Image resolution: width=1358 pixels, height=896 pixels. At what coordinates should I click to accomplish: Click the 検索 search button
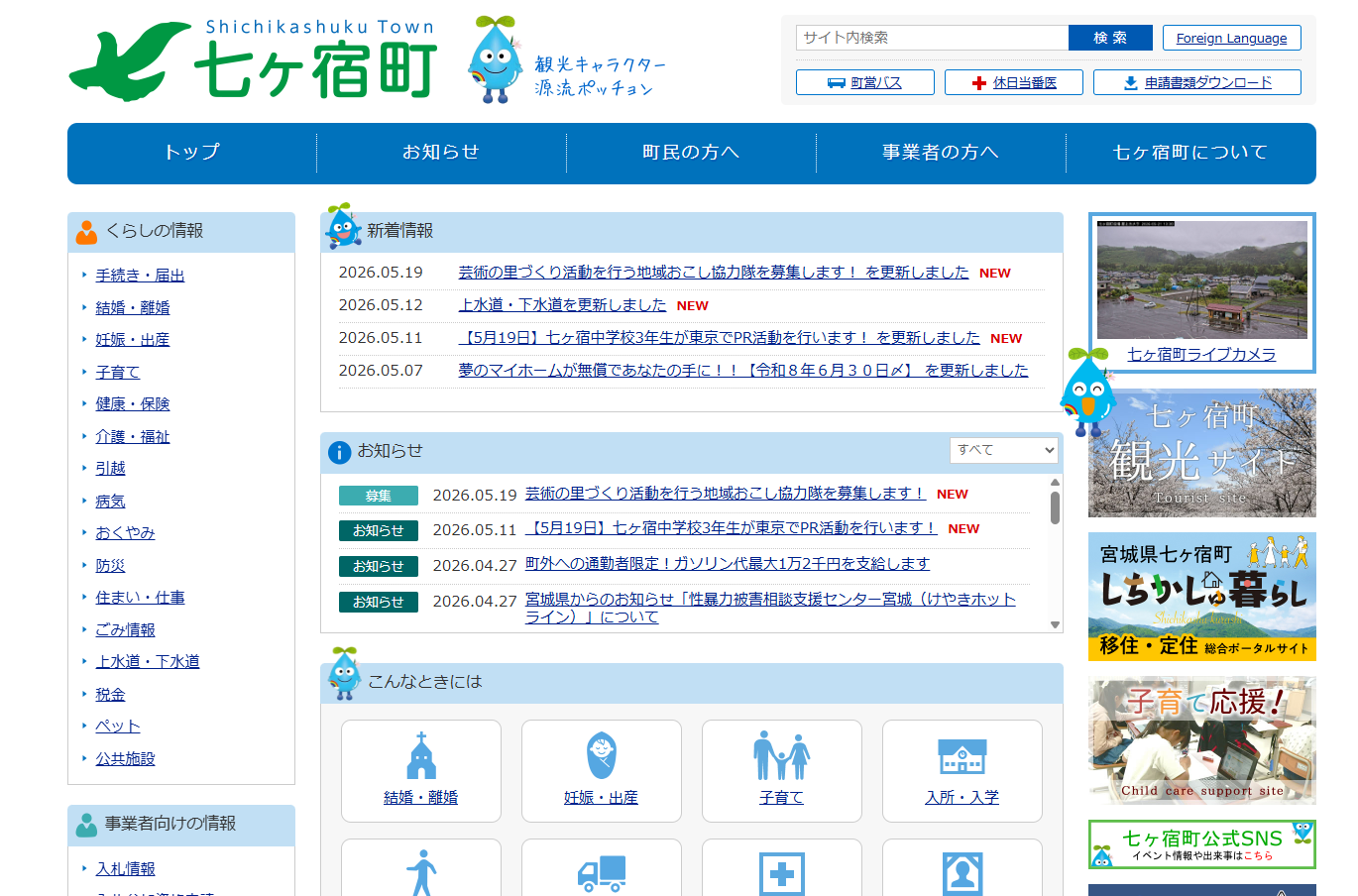coord(1110,38)
